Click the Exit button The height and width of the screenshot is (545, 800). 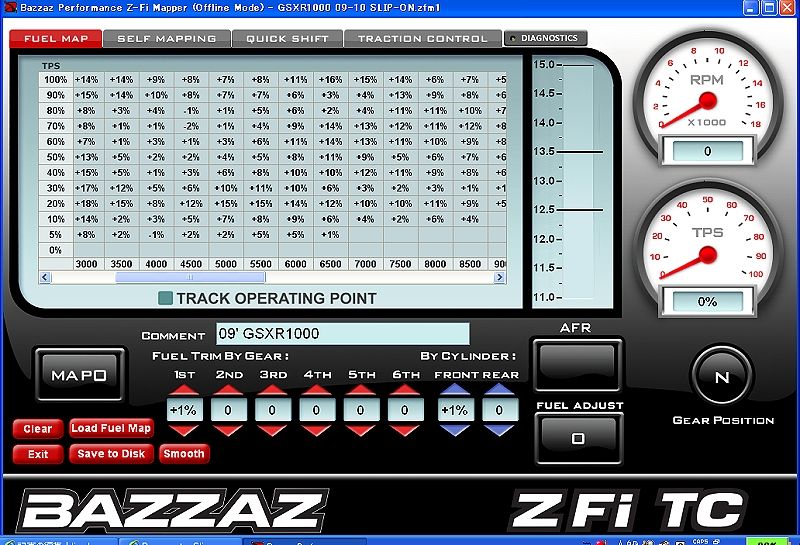click(38, 454)
